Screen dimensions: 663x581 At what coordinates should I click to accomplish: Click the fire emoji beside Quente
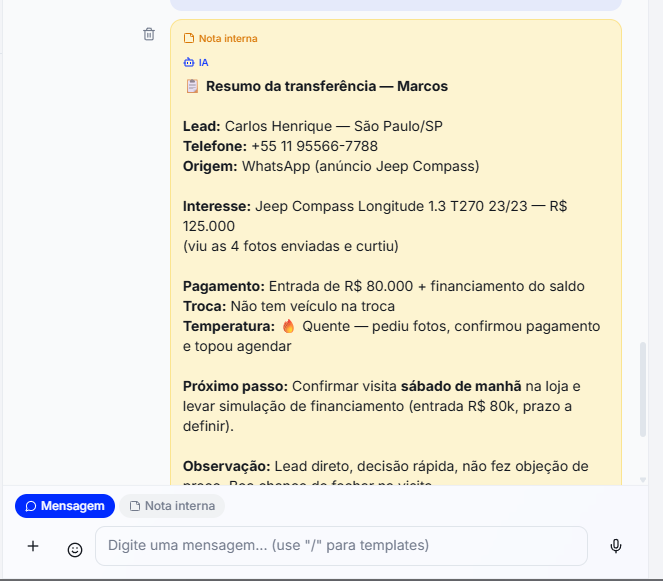[288, 326]
